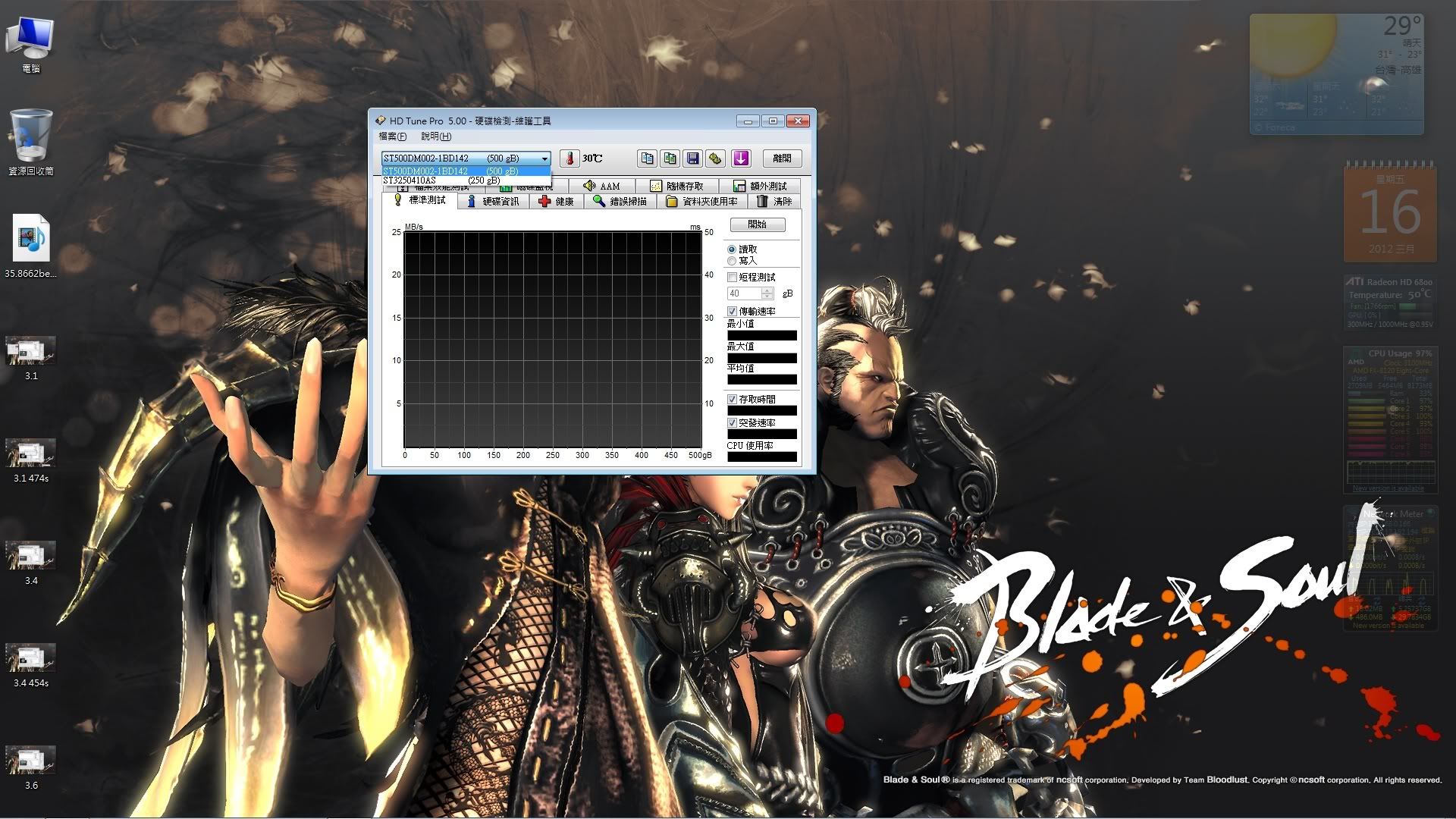The height and width of the screenshot is (819, 1456).
Task: Click the CPU Usage 97% gadget
Action: click(x=1390, y=419)
